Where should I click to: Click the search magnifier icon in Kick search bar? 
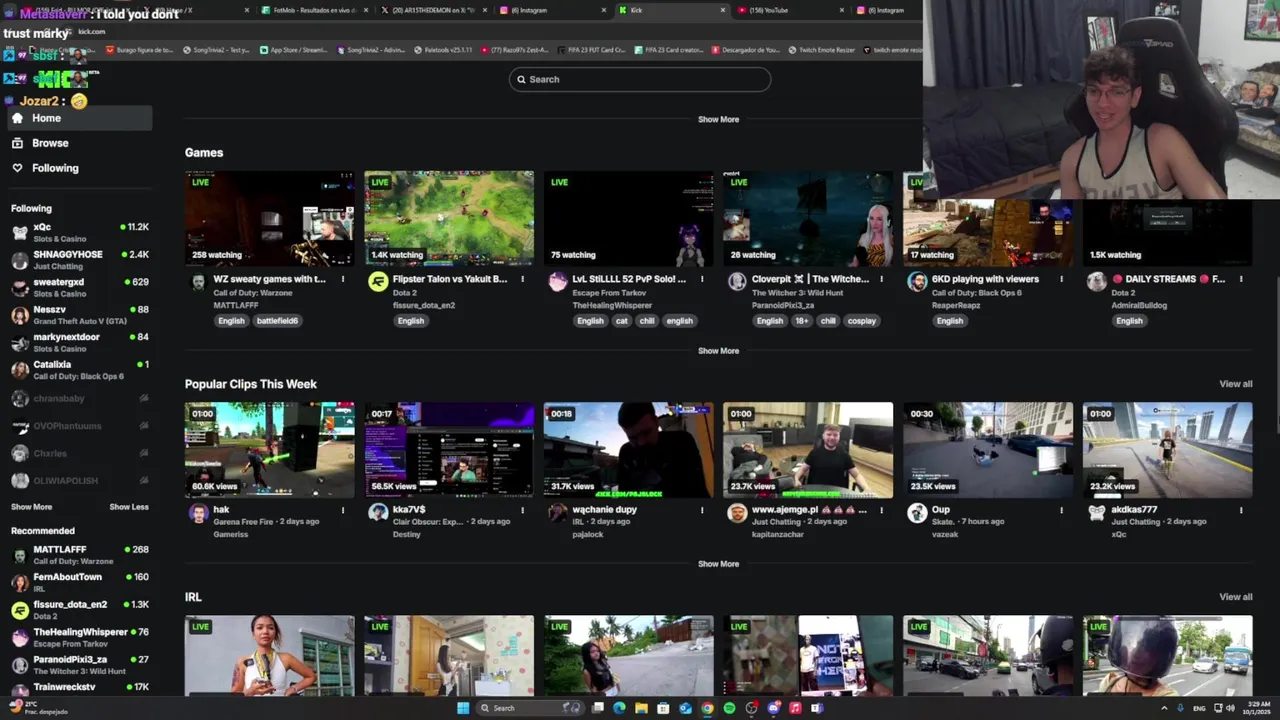(520, 79)
